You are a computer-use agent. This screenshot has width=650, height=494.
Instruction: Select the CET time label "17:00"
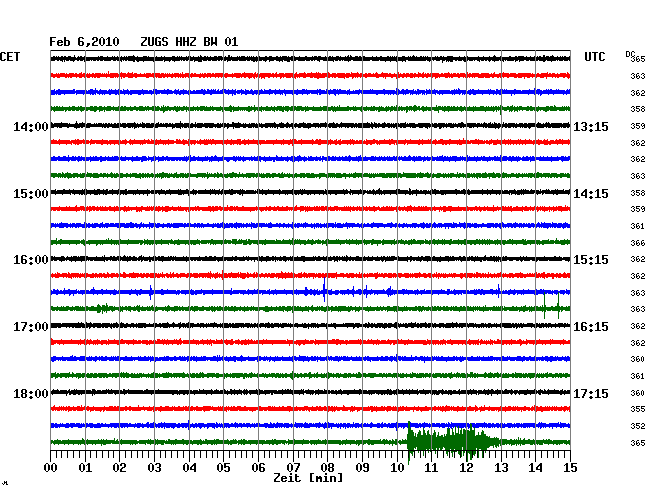pyautogui.click(x=31, y=327)
